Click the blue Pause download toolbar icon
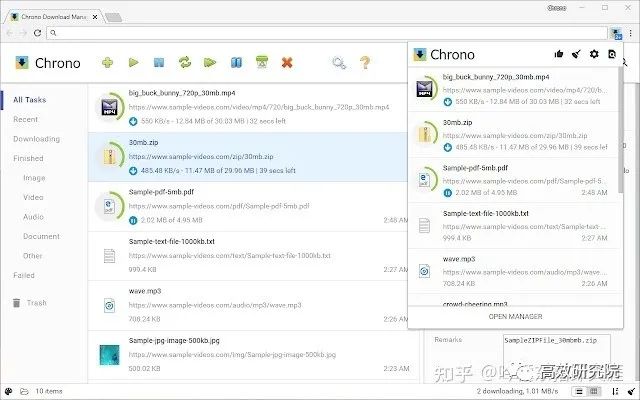Screen dimensions: 640x400 [159, 62]
